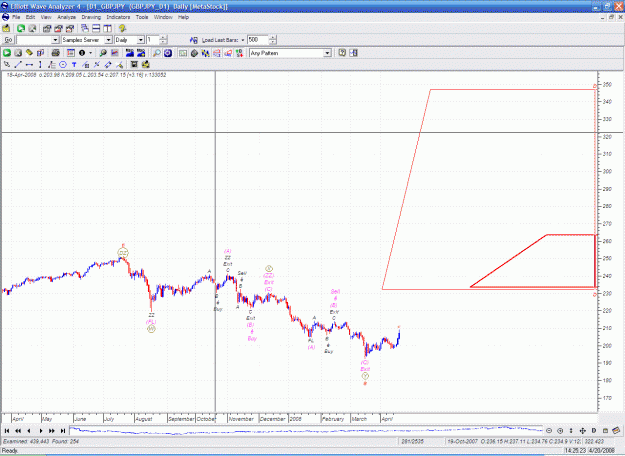The width and height of the screenshot is (625, 456).
Task: Increase the Load Last Bars stepper
Action: pyautogui.click(x=272, y=38)
